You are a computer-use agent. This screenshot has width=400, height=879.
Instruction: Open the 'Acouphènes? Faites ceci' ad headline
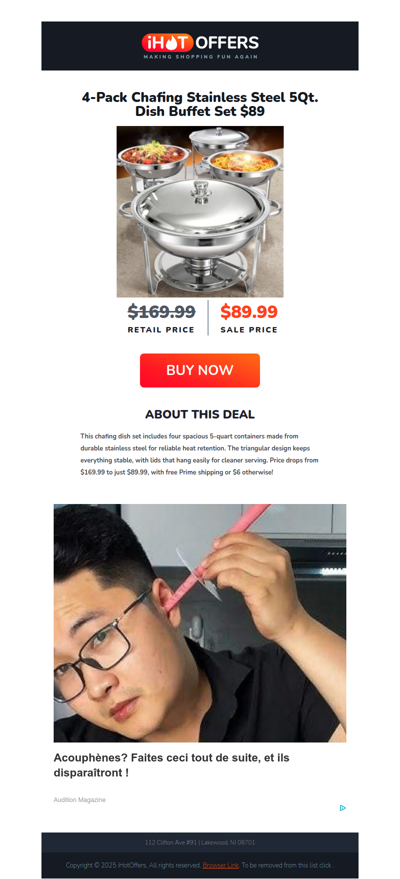[x=171, y=765]
